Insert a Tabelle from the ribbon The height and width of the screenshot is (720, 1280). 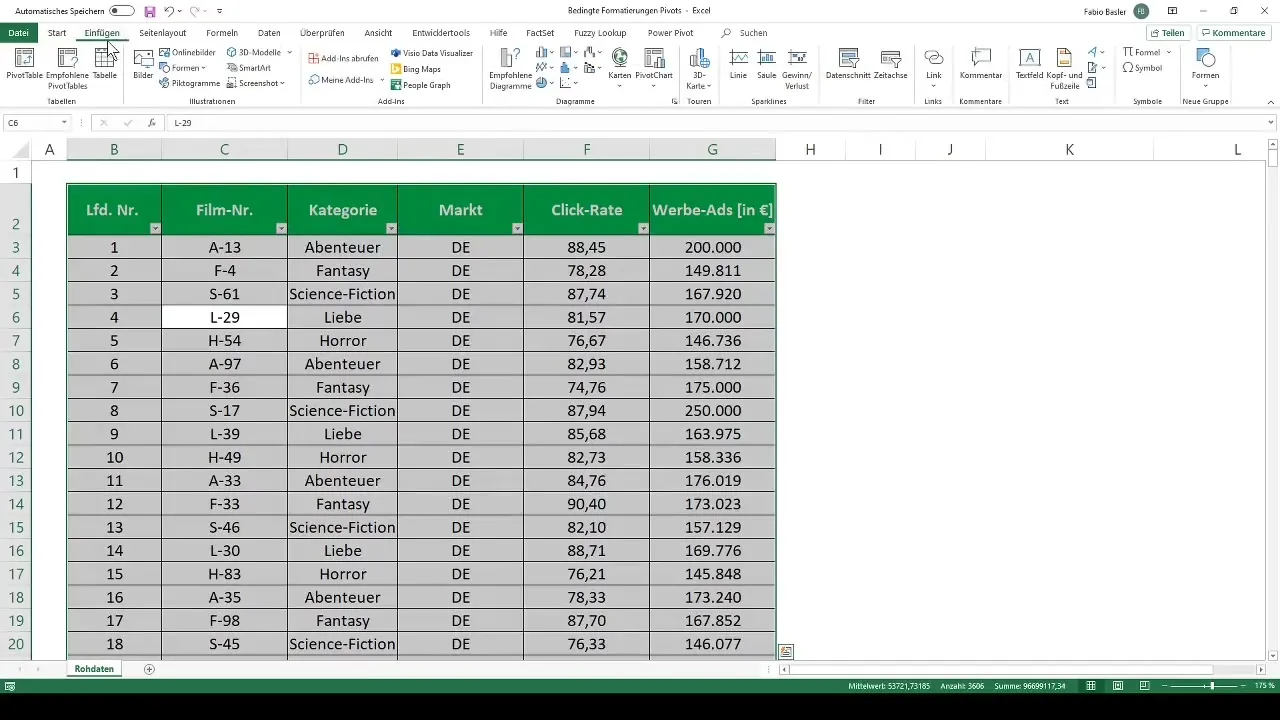coord(104,63)
